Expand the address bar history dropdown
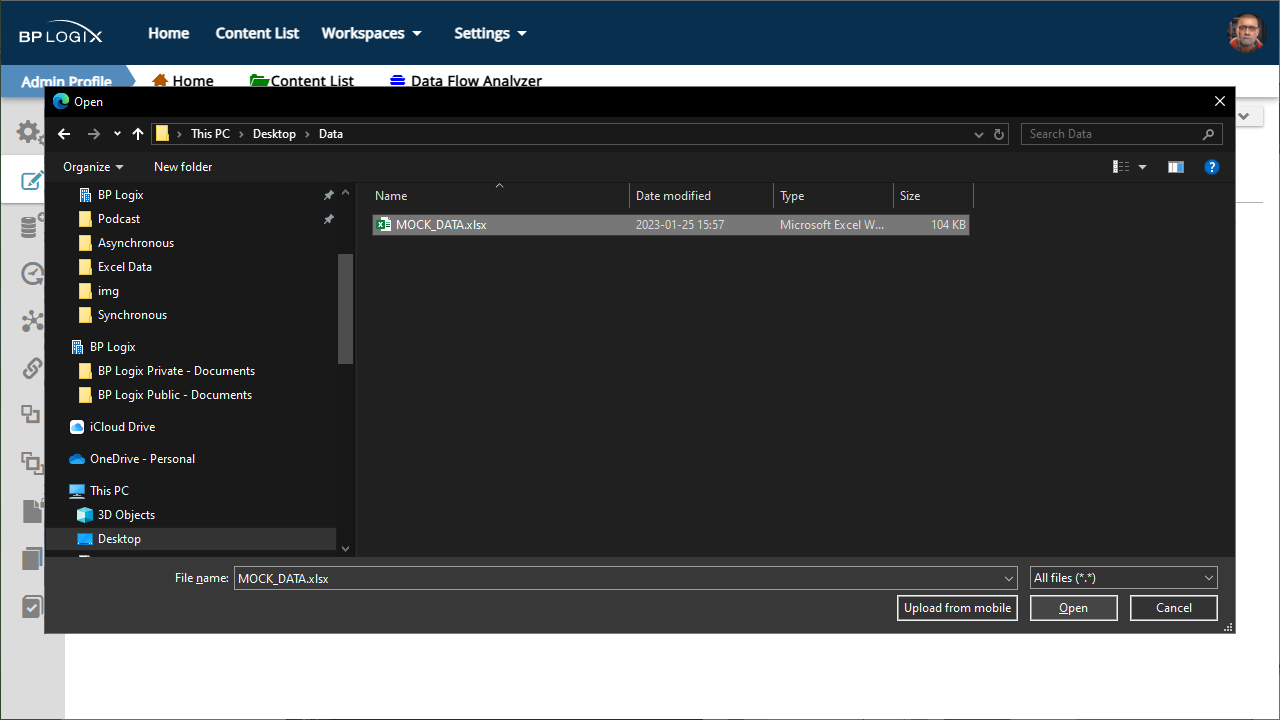The image size is (1280, 720). [x=979, y=134]
